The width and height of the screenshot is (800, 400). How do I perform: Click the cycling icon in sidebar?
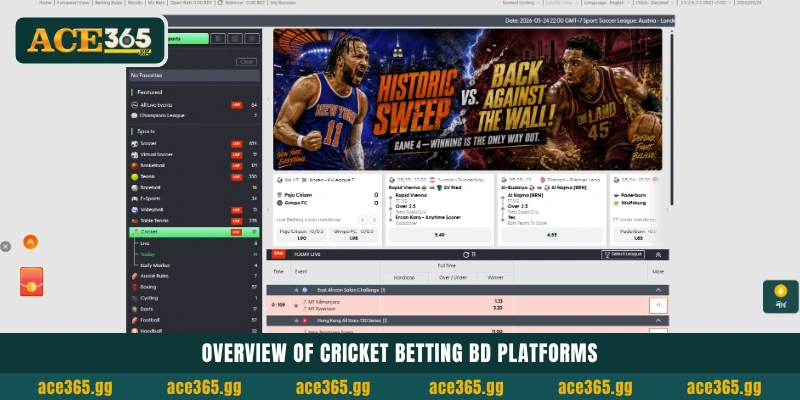pyautogui.click(x=135, y=298)
